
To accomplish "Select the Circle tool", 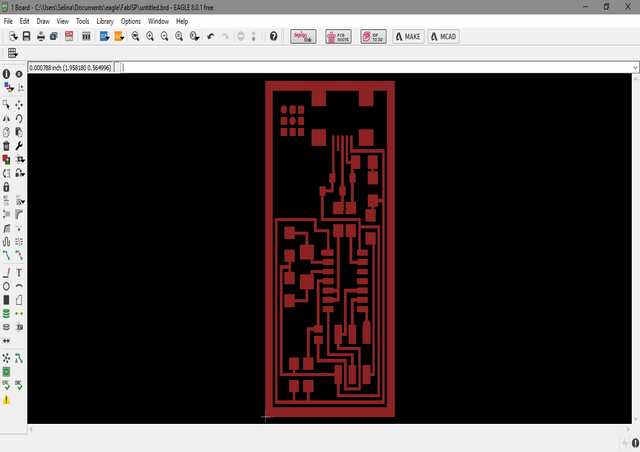I will click(x=6, y=286).
